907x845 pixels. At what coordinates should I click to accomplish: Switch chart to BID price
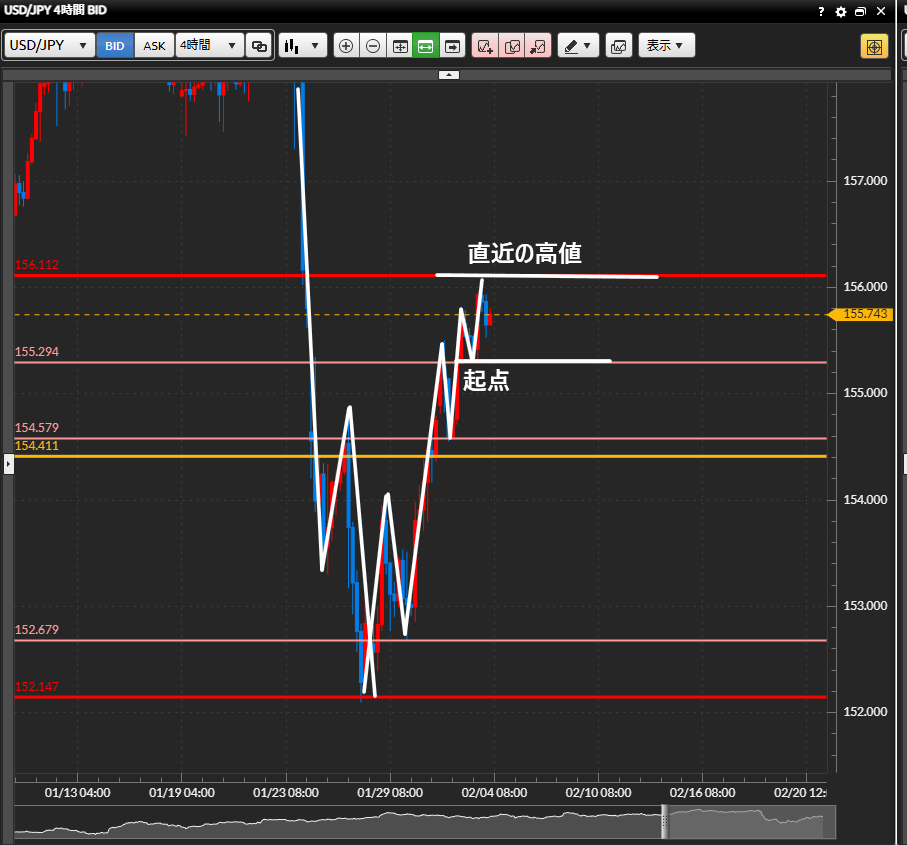click(x=115, y=46)
